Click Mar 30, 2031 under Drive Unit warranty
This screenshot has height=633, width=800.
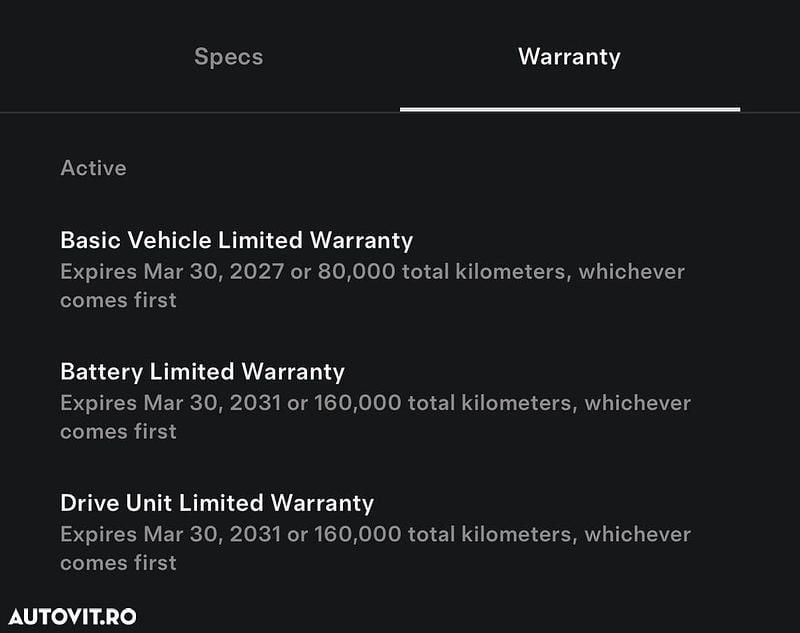(214, 534)
